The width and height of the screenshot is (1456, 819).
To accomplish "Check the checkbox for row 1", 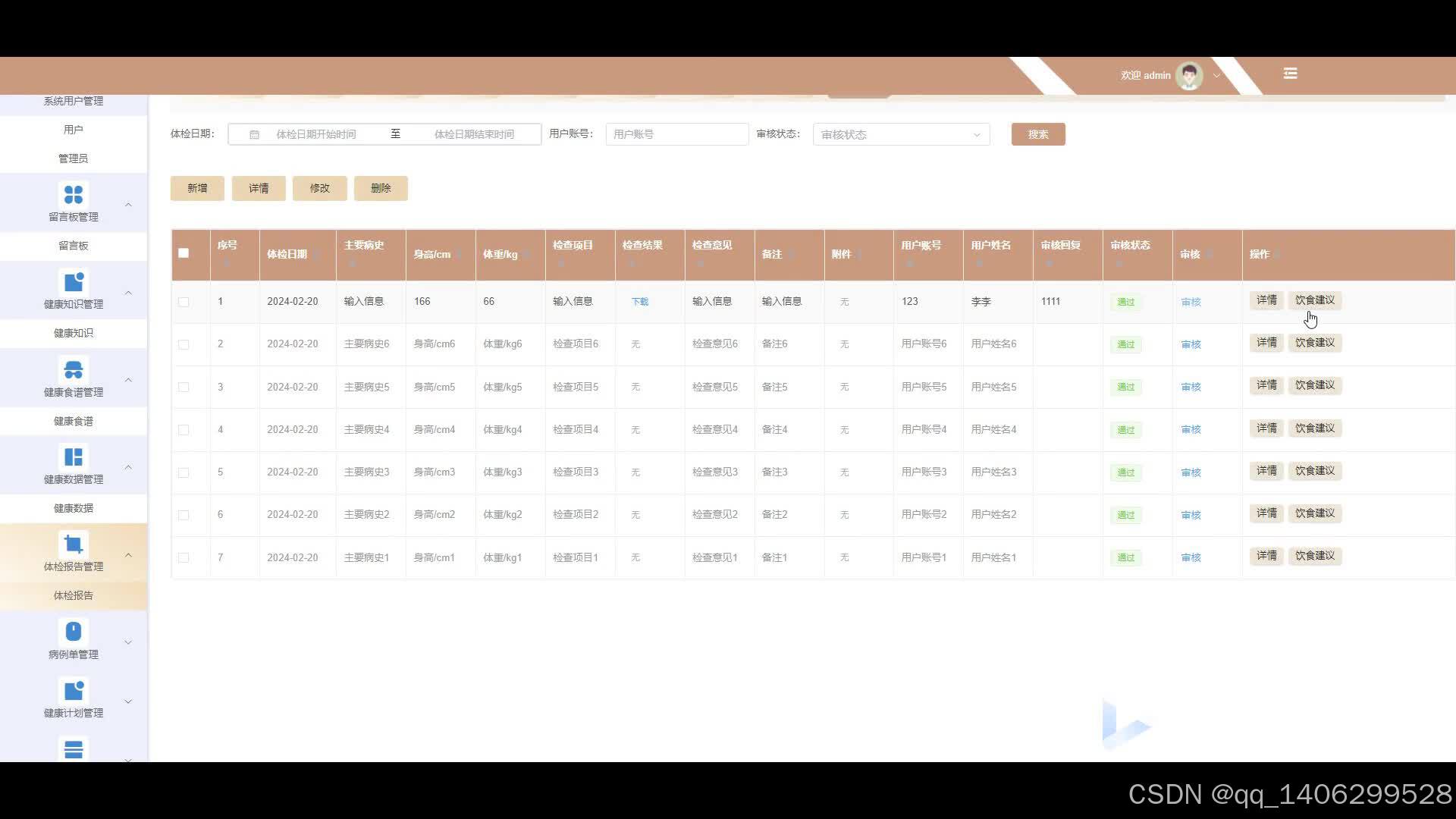I will point(184,302).
